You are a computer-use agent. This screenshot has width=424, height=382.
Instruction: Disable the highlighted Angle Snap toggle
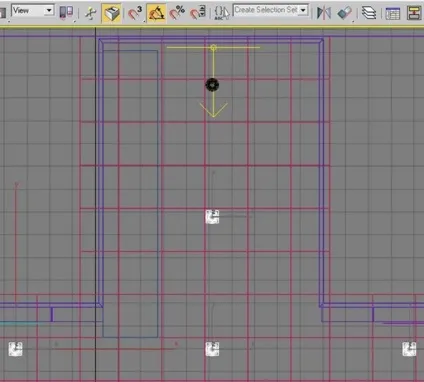[156, 13]
